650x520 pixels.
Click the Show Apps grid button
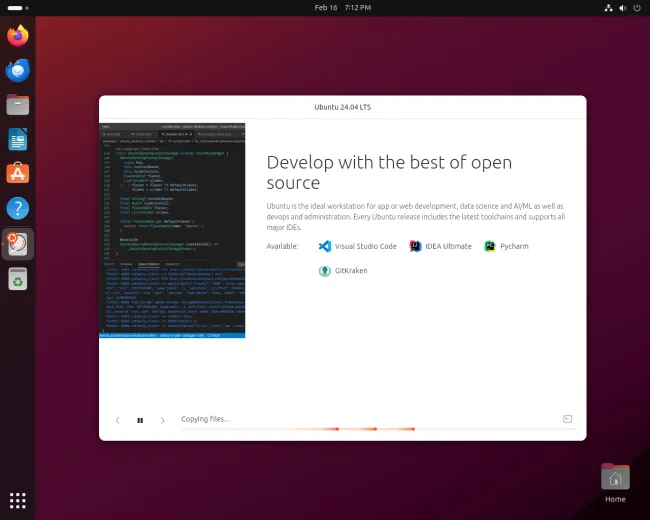[18, 500]
